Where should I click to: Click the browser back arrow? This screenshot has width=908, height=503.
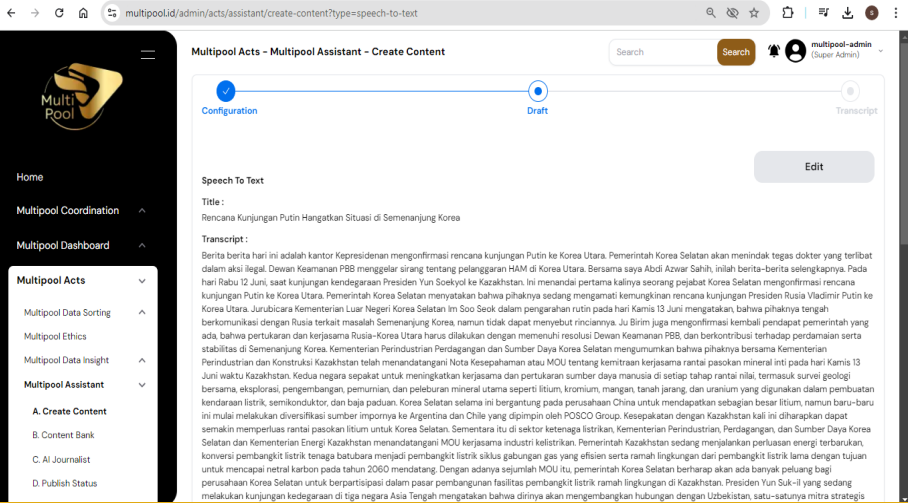click(x=11, y=13)
